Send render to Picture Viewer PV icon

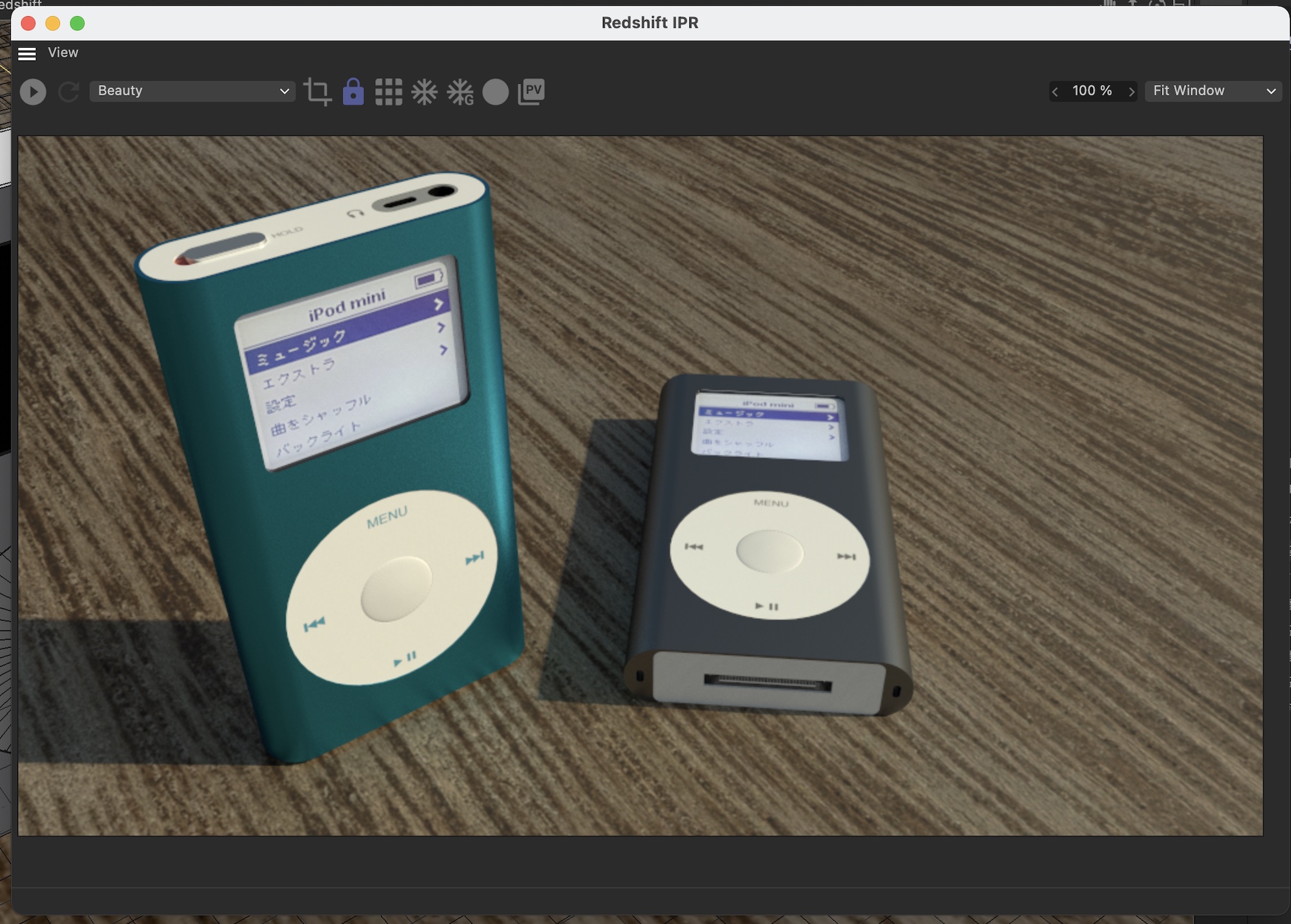[531, 92]
